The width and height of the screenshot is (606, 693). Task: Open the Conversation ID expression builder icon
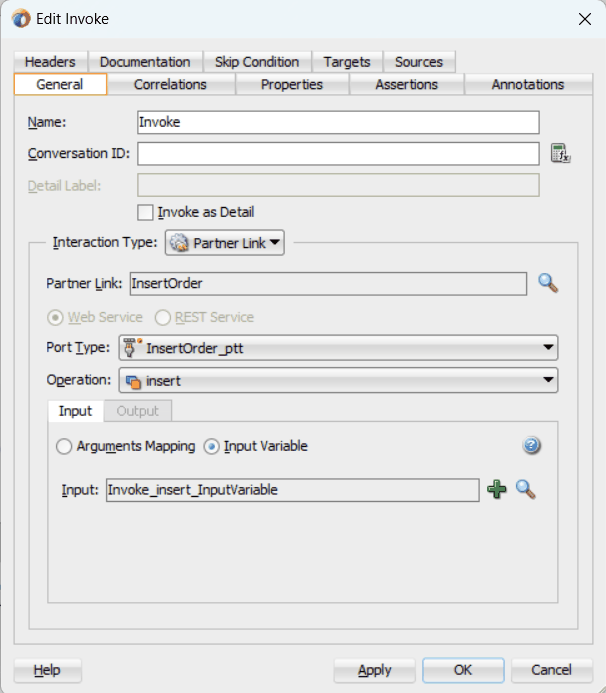(x=560, y=153)
